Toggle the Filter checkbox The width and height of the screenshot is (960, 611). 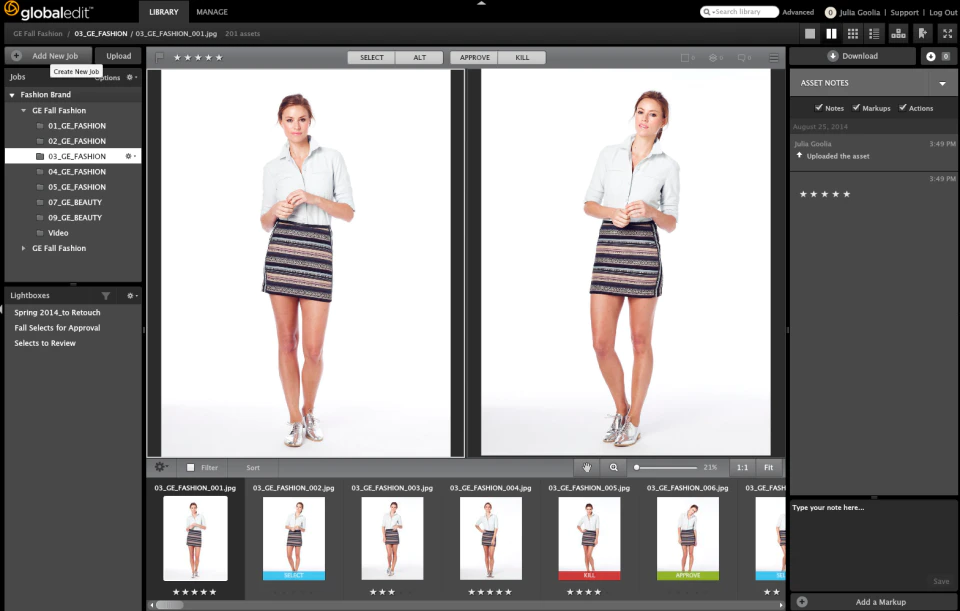coord(190,467)
